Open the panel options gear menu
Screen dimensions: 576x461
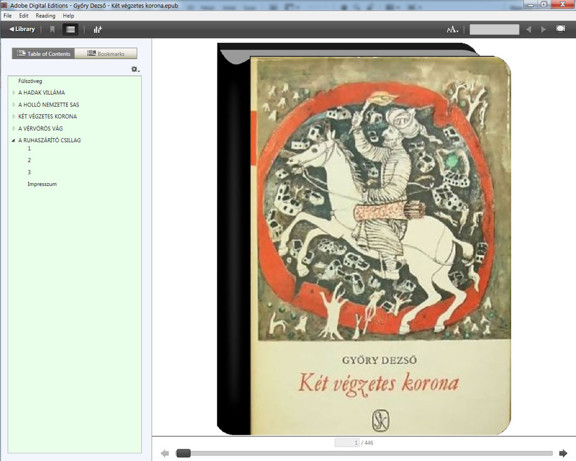(x=135, y=69)
